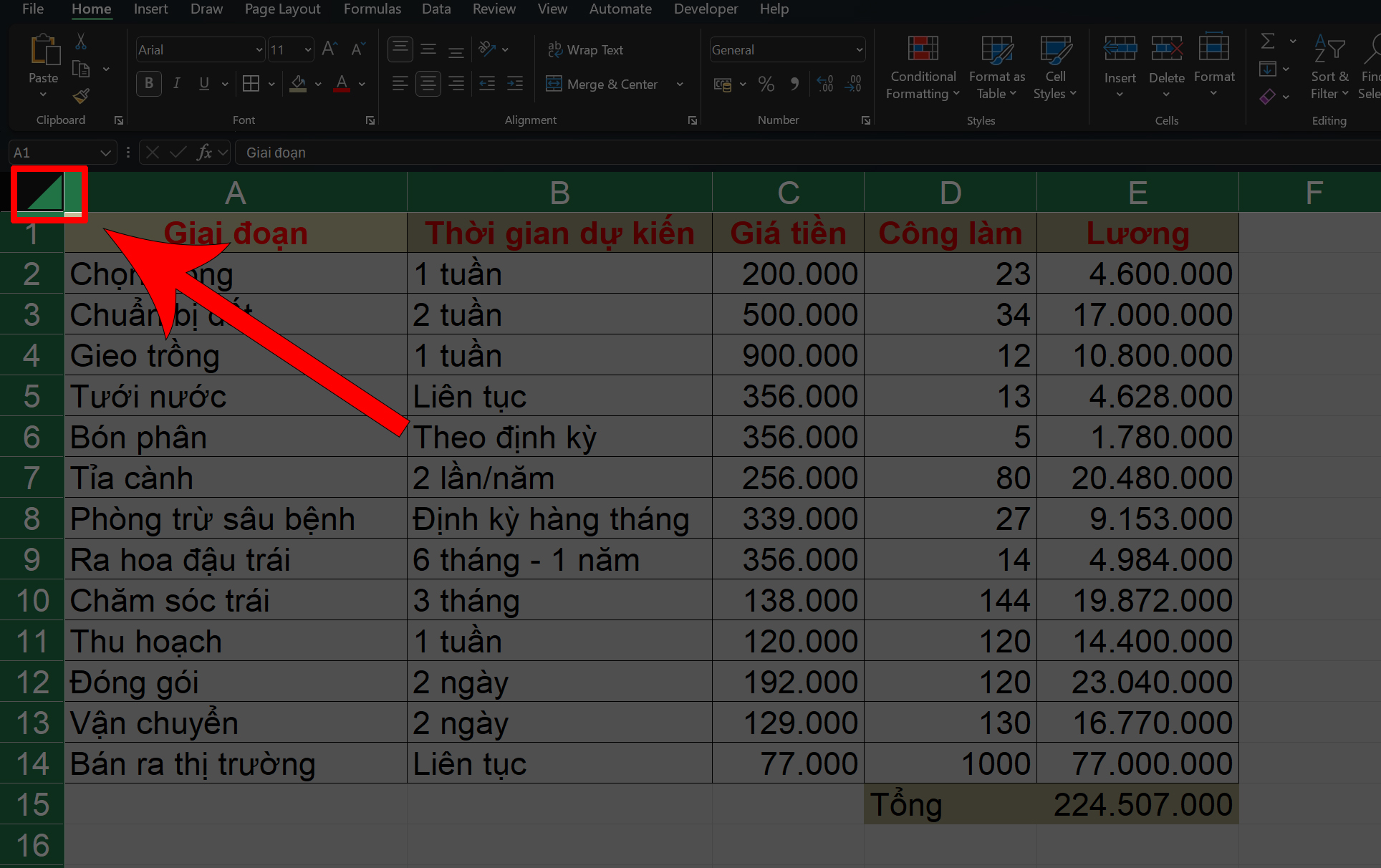Click the Delete cells icon
This screenshot has height=868, width=1381.
point(1167,49)
